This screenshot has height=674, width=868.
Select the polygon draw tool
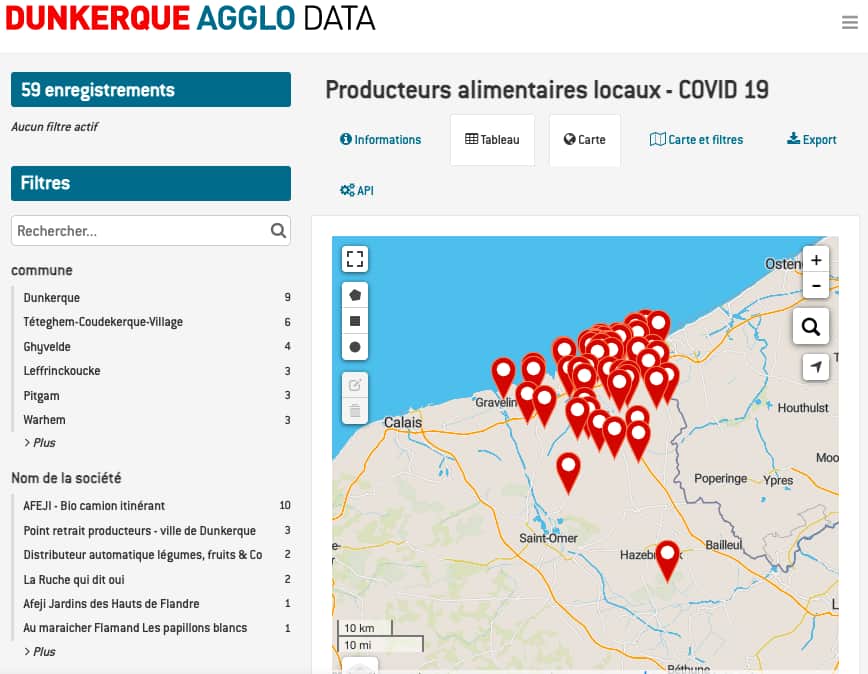pos(354,295)
